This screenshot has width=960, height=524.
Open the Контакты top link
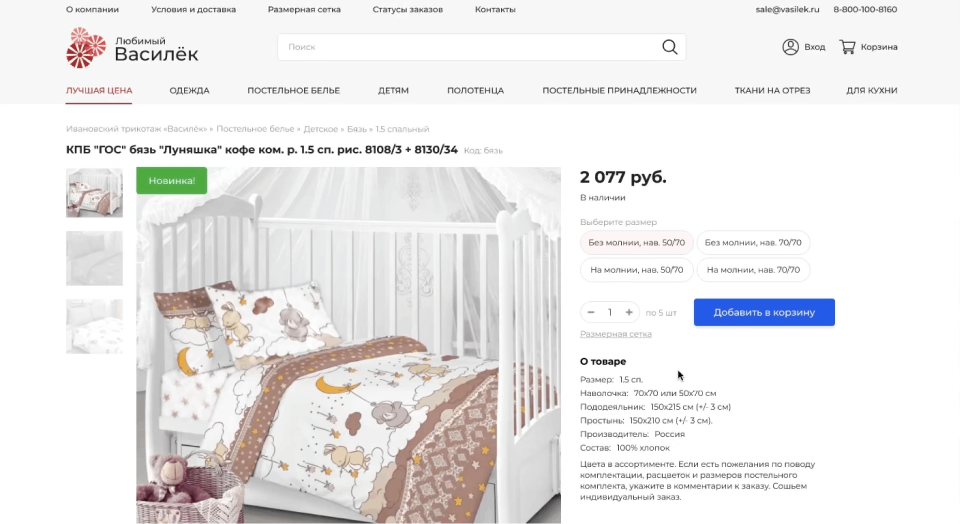[x=495, y=10]
